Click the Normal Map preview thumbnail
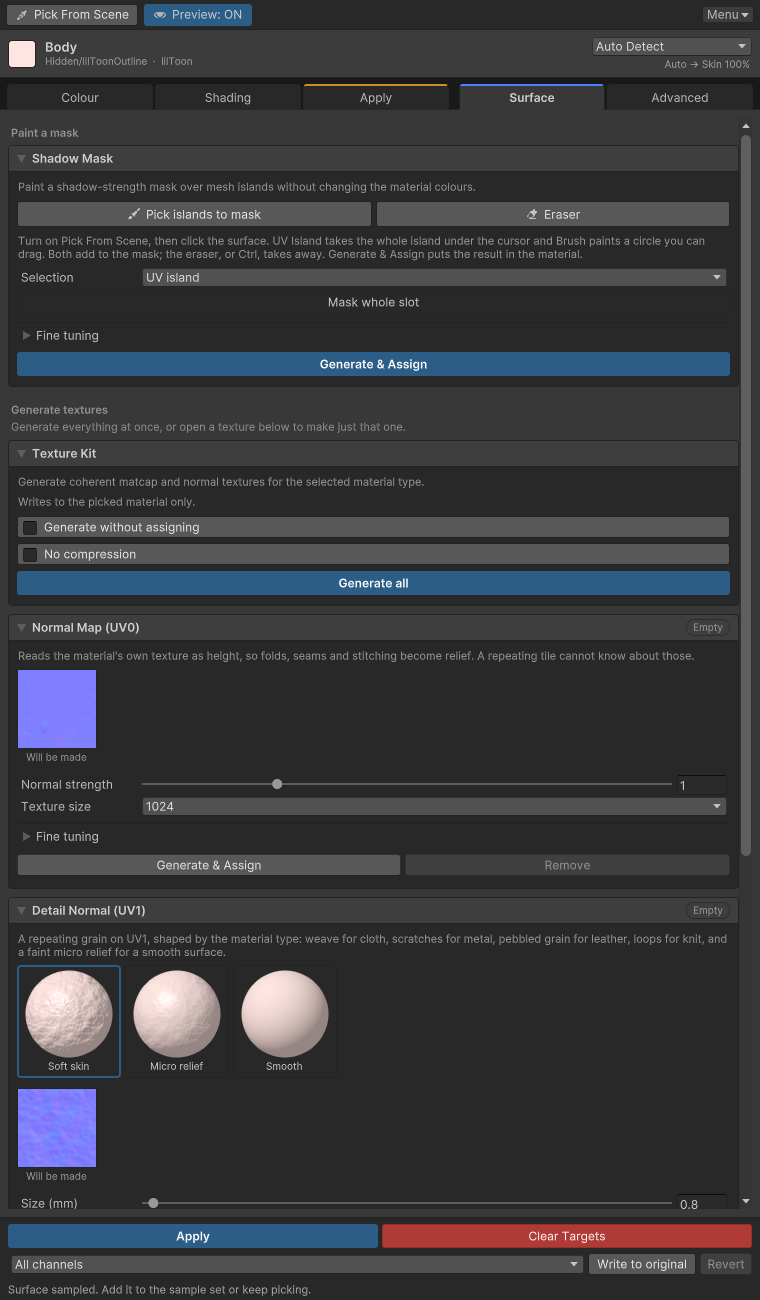Viewport: 760px width, 1300px height. 57,709
